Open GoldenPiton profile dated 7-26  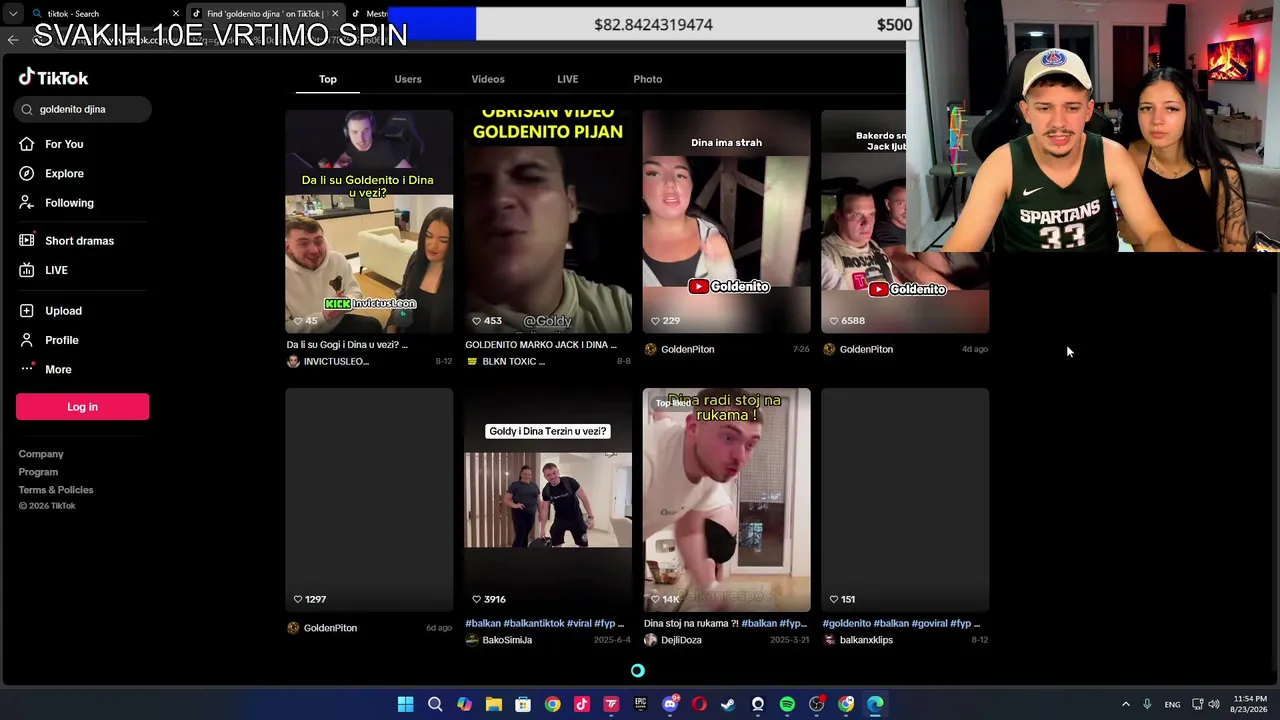pos(687,349)
